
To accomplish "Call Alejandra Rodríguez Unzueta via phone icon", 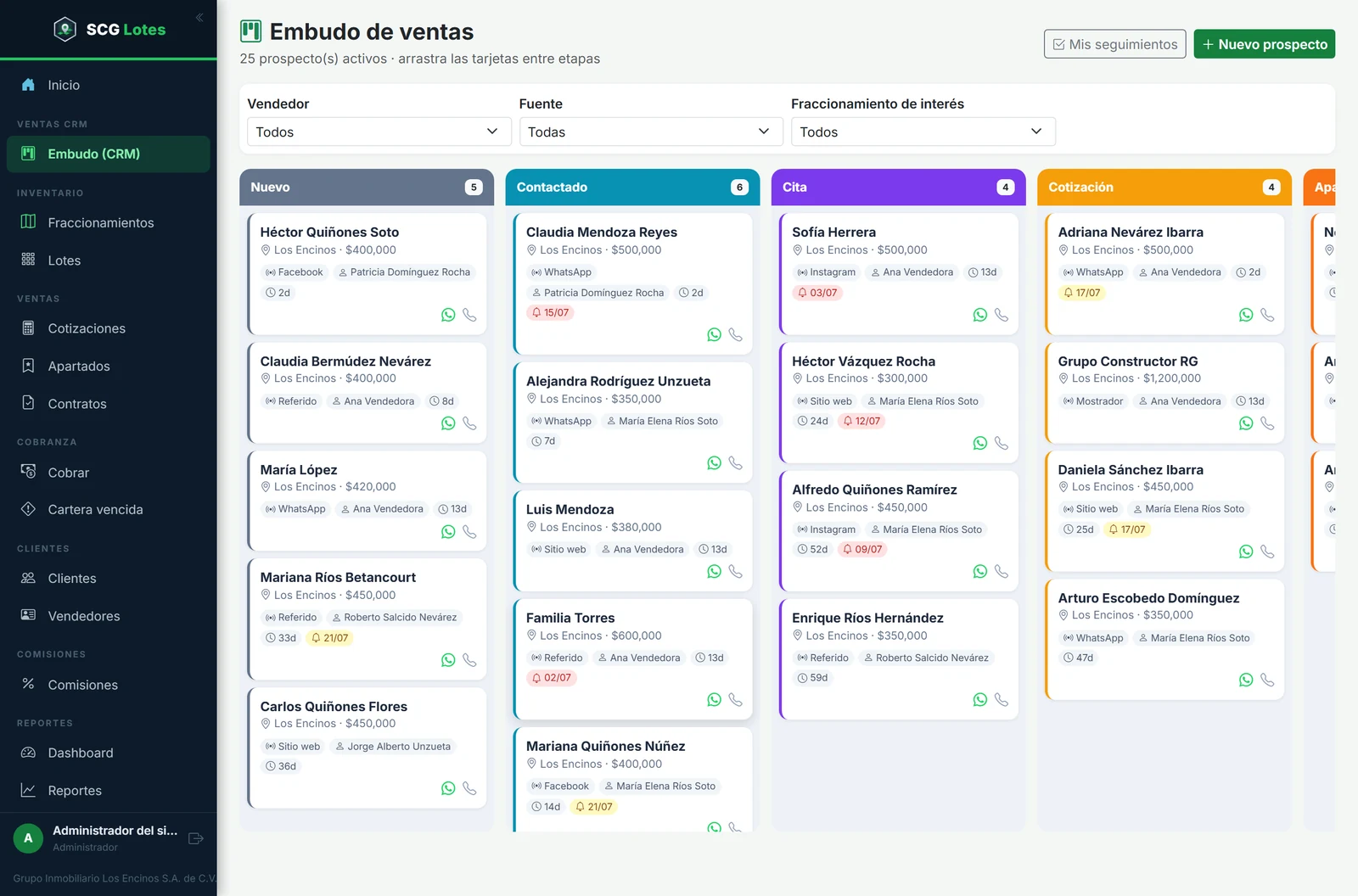I will 735,463.
